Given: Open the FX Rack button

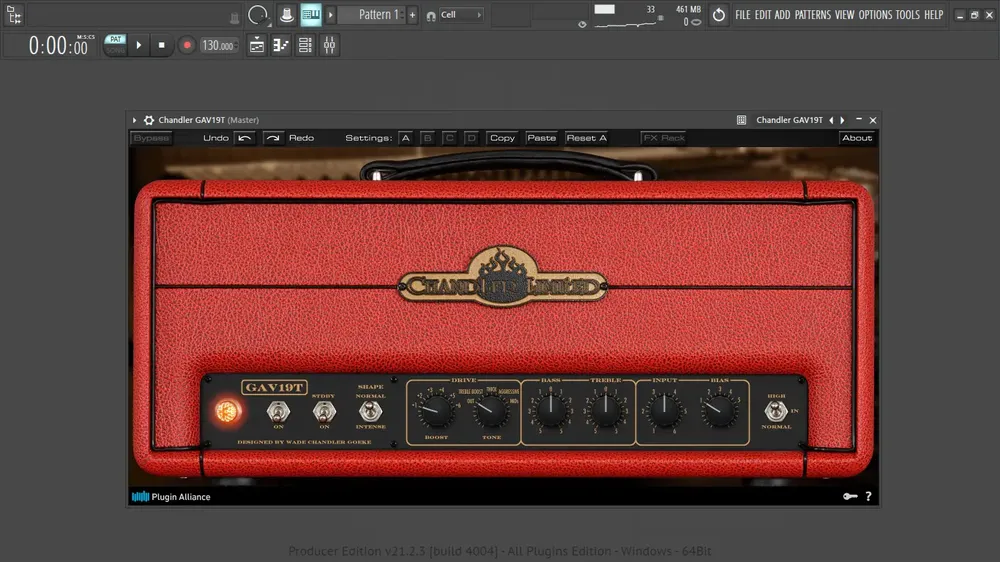Looking at the screenshot, I should pos(663,138).
